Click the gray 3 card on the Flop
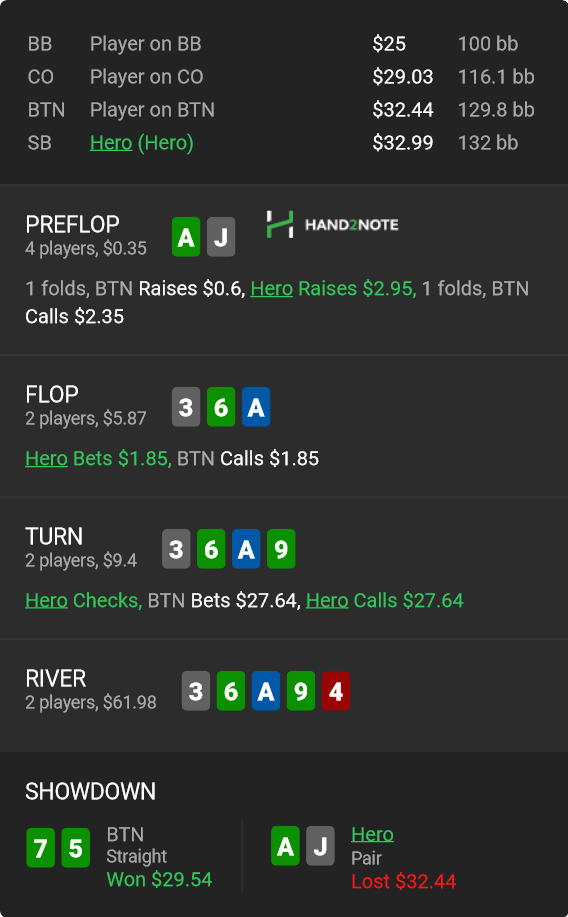The image size is (568, 917). (186, 406)
